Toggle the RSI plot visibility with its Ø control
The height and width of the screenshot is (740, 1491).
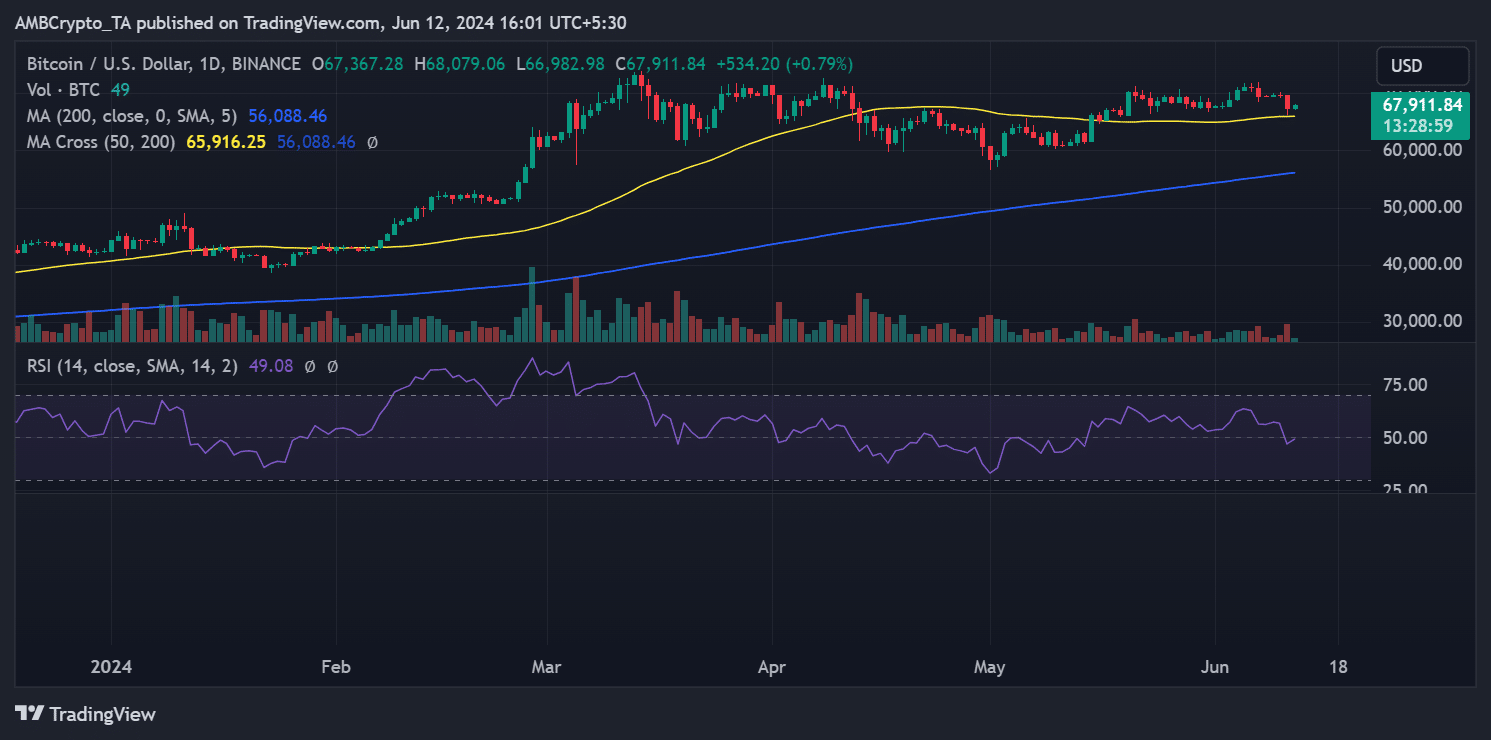click(x=308, y=366)
